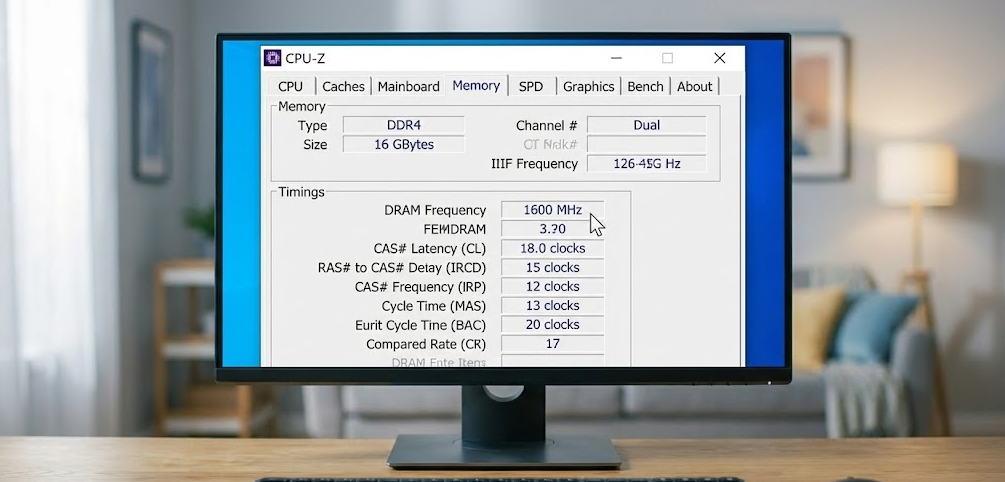Viewport: 1005px width, 482px height.
Task: Click the CPU-Z app icon in title bar
Action: coord(272,58)
